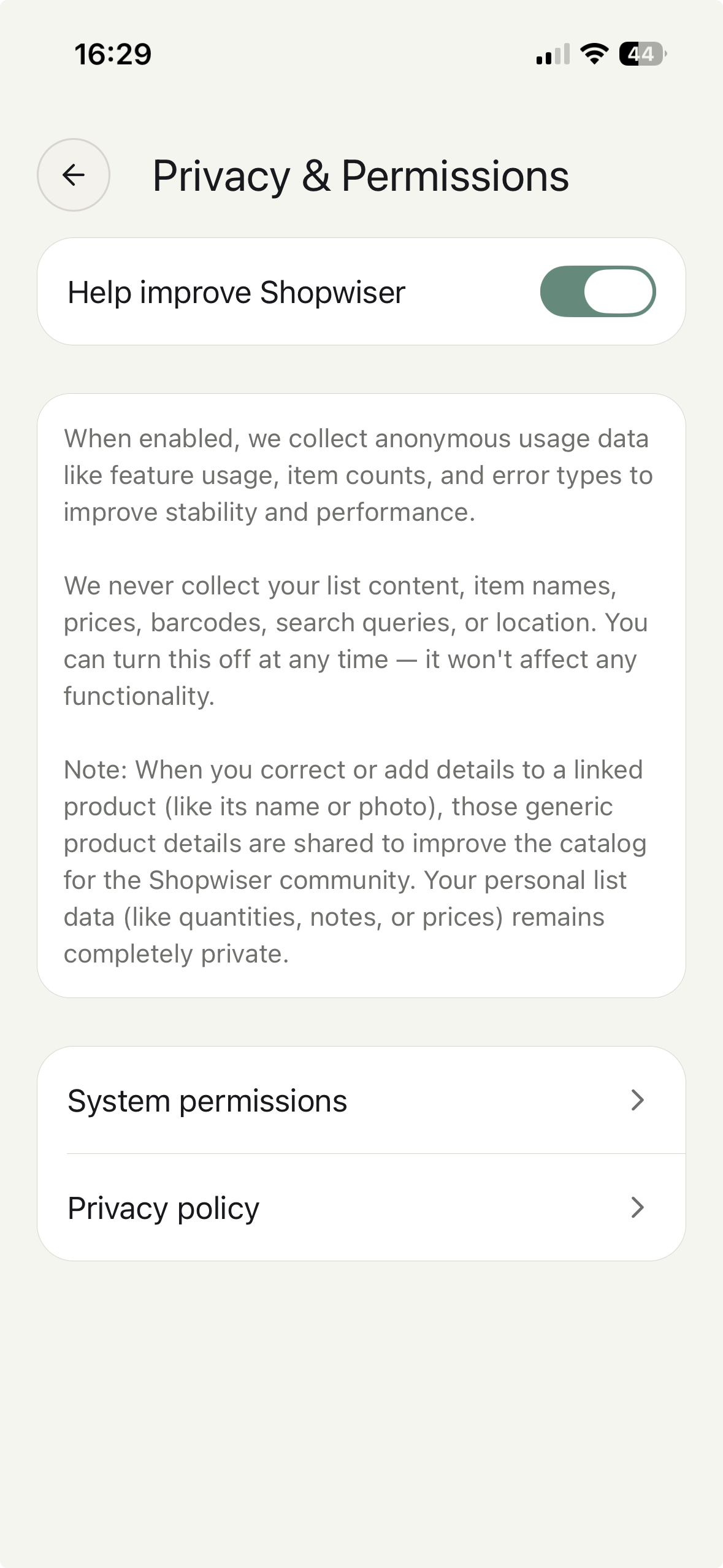Image resolution: width=723 pixels, height=1568 pixels.
Task: Open System permissions via its disclosure arrow
Action: [x=638, y=1100]
